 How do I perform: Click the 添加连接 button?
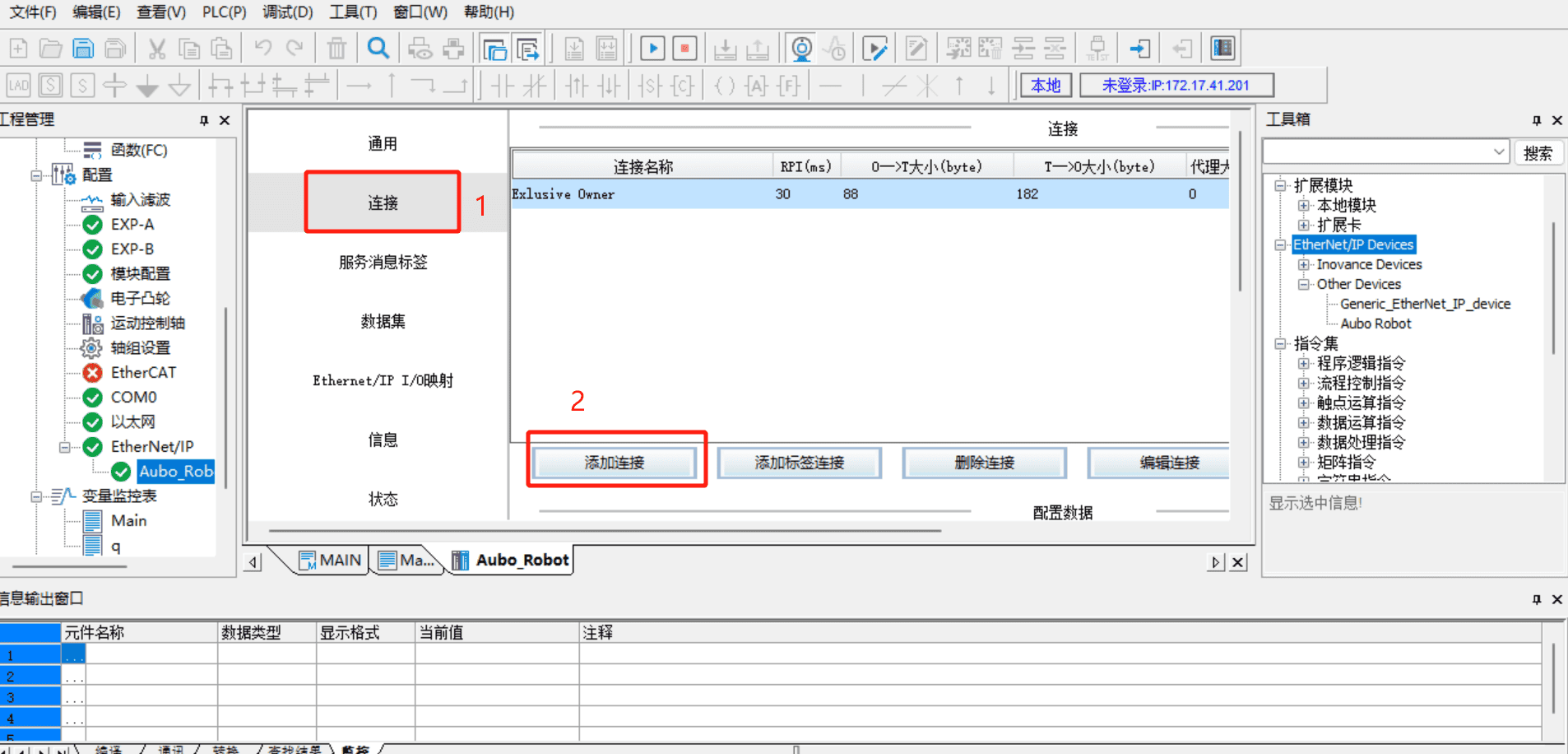[615, 463]
